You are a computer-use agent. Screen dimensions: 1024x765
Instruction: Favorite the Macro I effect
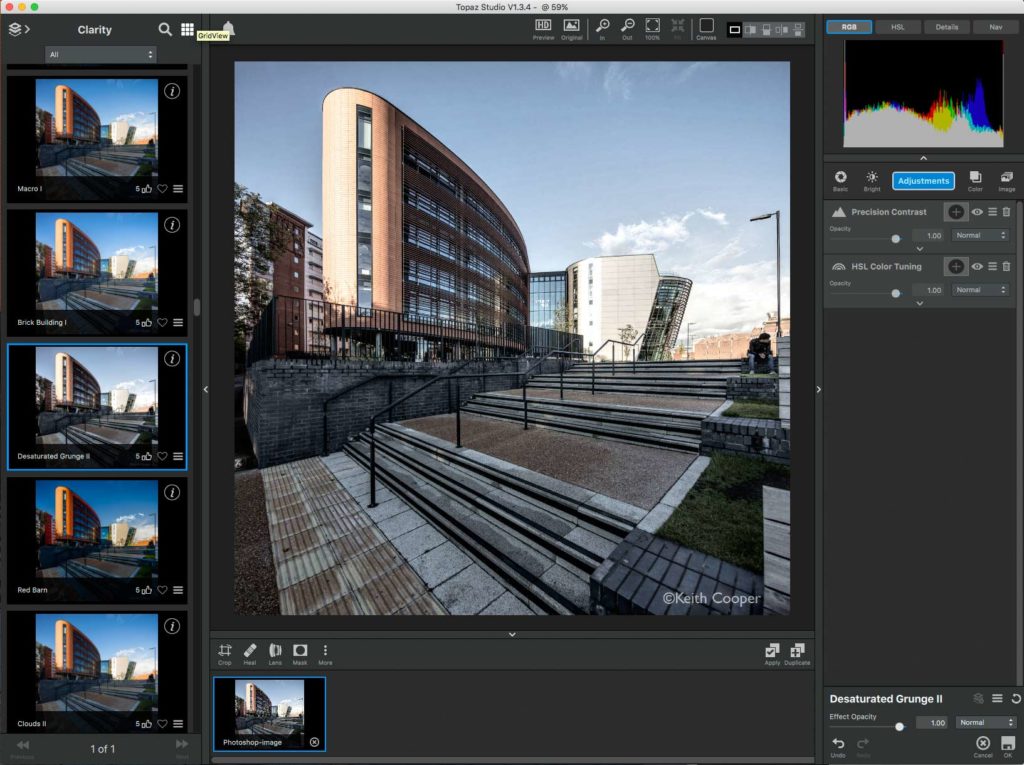tap(162, 189)
